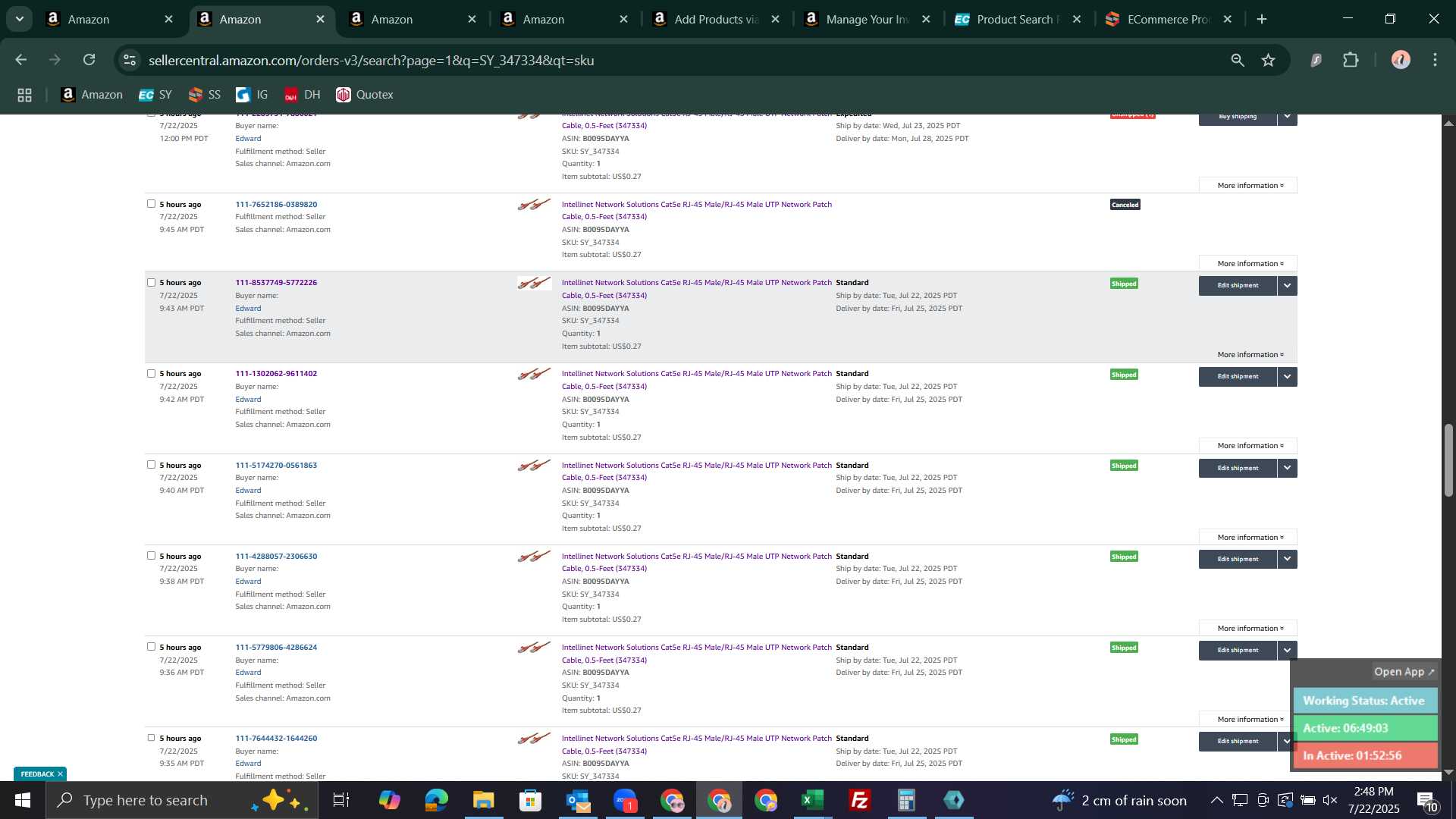Open the browser extensions puzzle icon

click(1351, 60)
